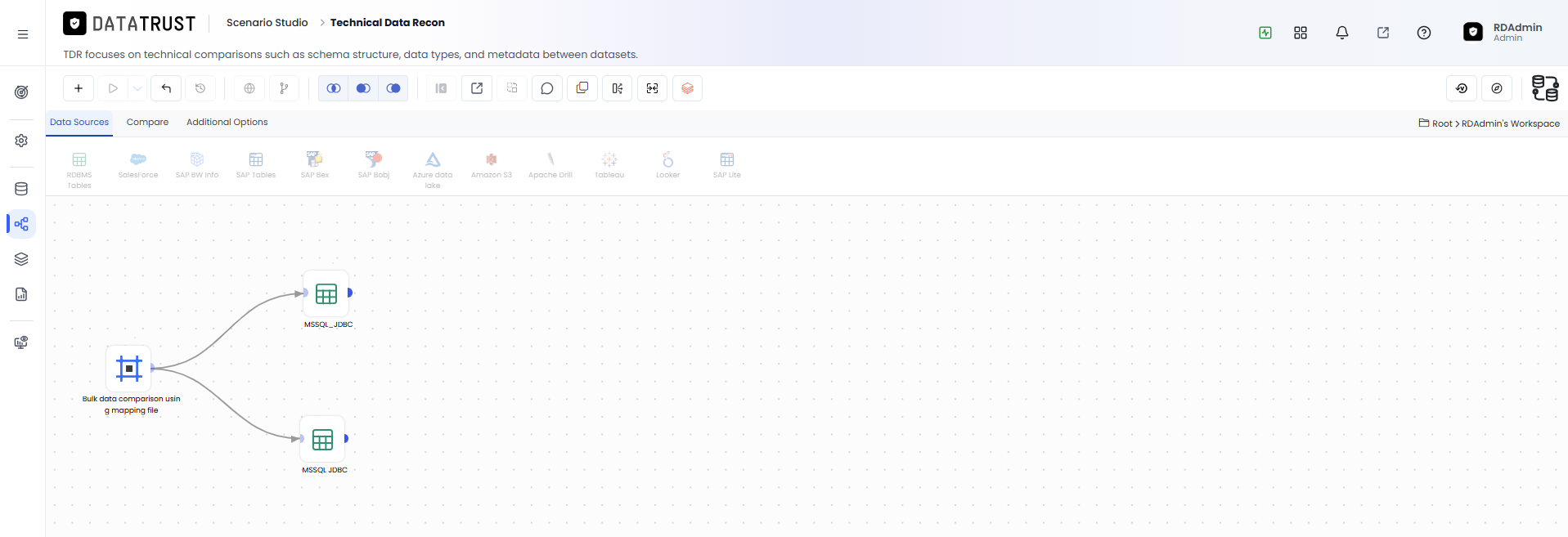This screenshot has width=1568, height=537.
Task: Select the Azure data lake source
Action: click(433, 170)
